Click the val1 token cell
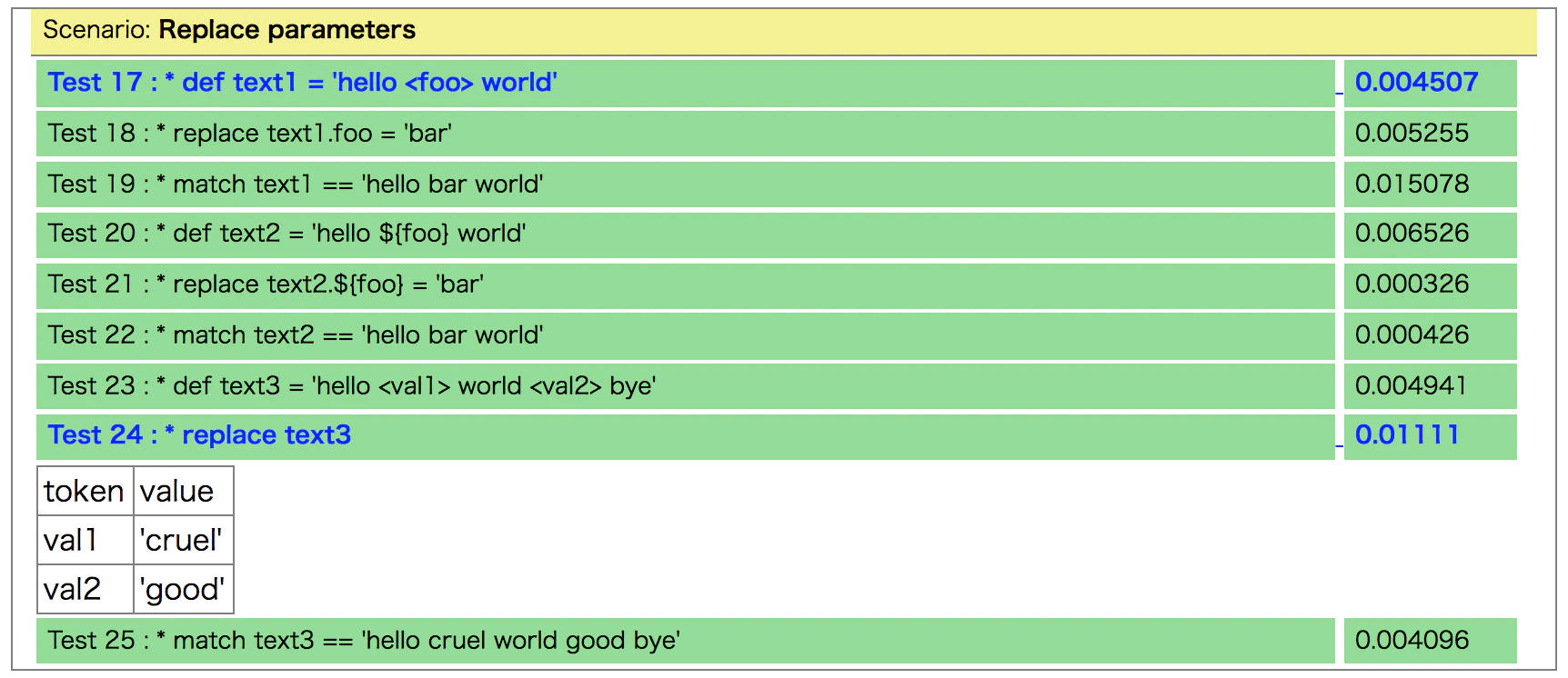 pos(85,541)
